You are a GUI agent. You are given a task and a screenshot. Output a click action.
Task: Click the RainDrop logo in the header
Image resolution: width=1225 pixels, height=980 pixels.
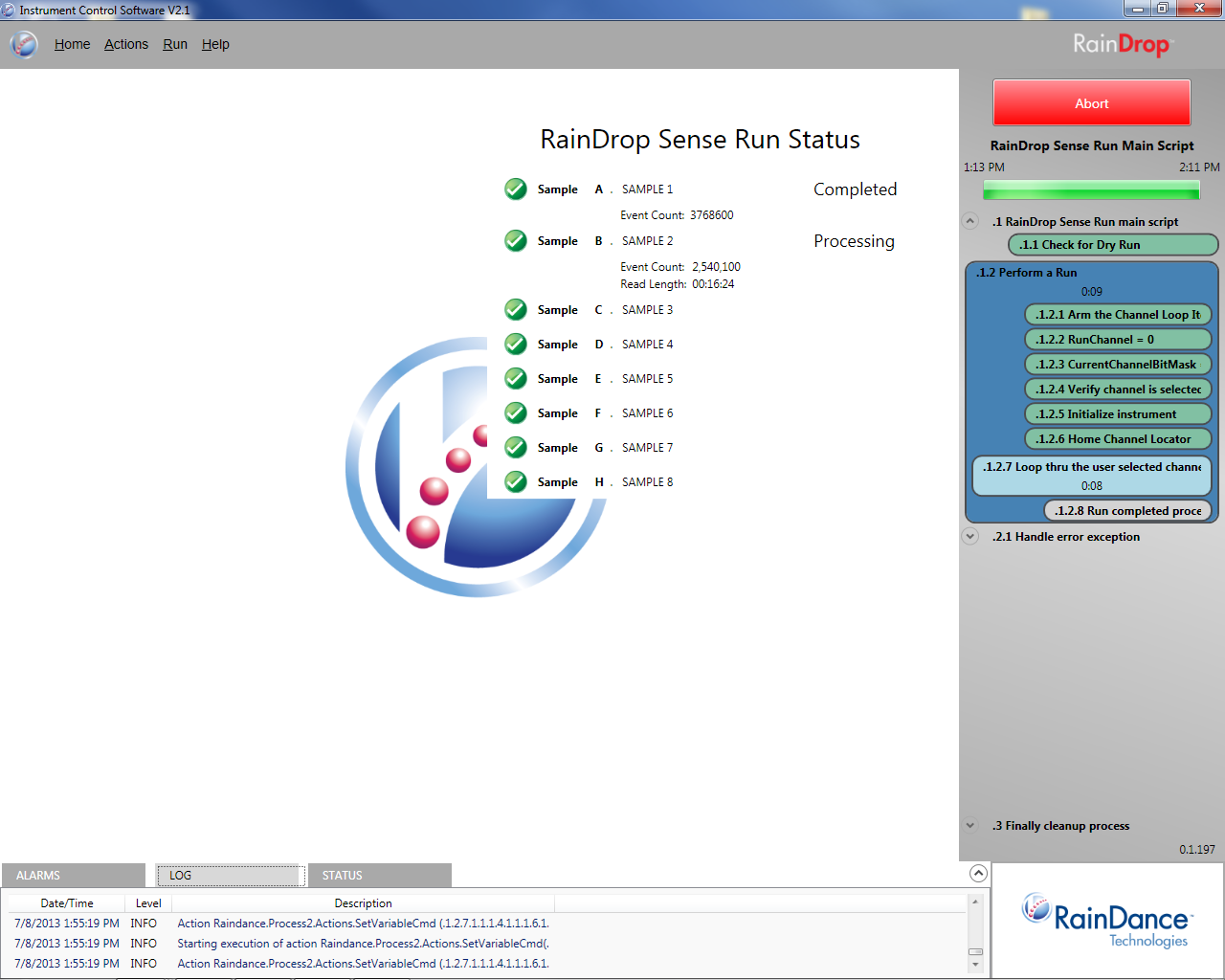[1122, 45]
